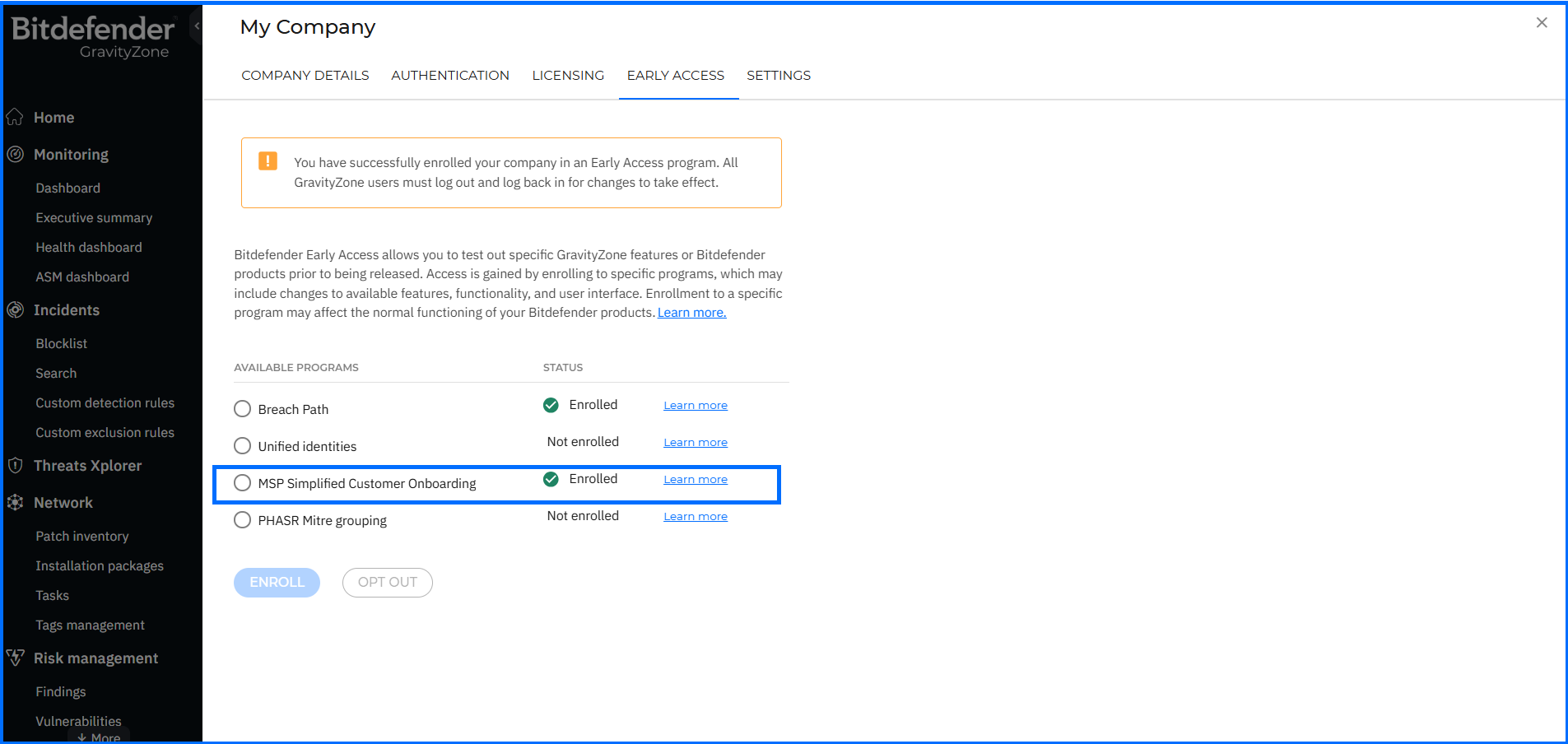Click the Home icon in sidebar
Image resolution: width=1568 pixels, height=744 pixels.
point(15,117)
